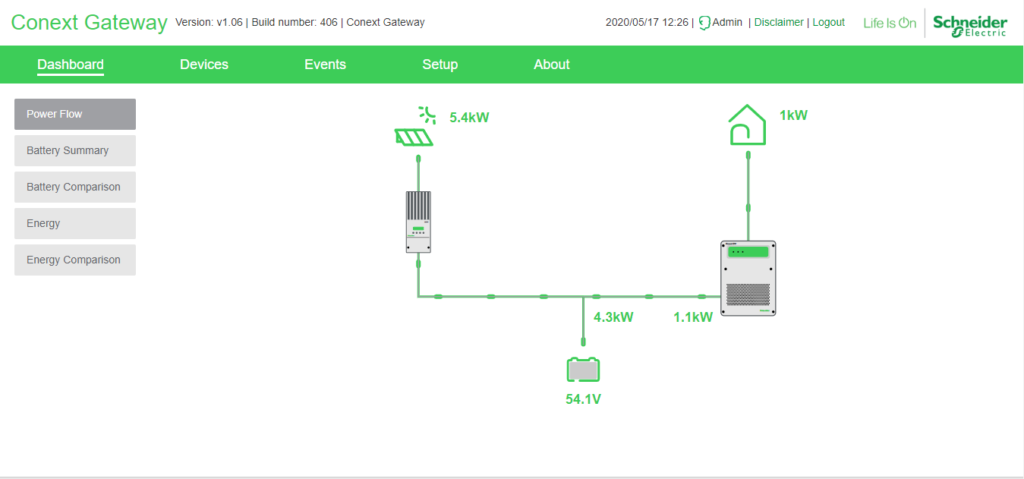The width and height of the screenshot is (1024, 479).
Task: Open the Devices tab
Action: point(204,65)
